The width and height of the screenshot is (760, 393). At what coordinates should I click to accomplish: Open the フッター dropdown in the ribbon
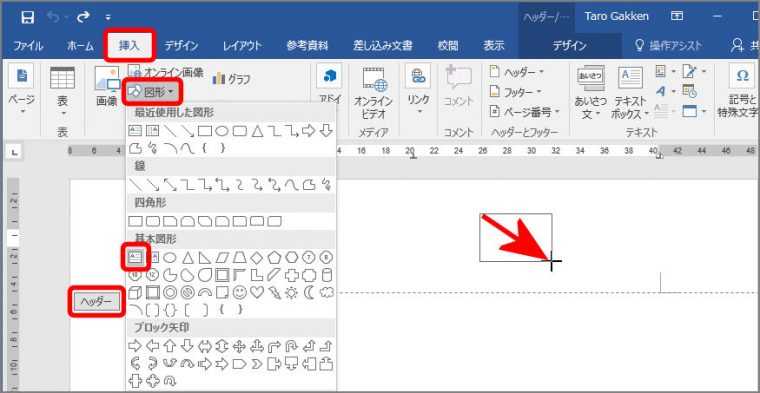click(516, 92)
